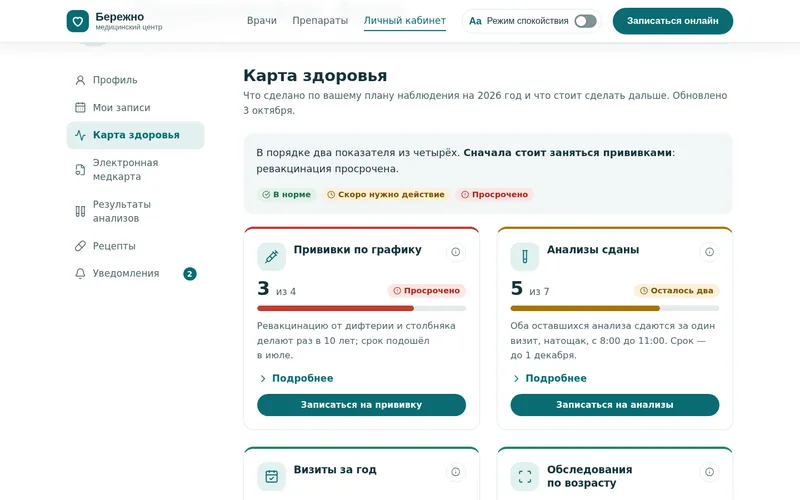
Task: Open Результаты анализов in the sidebar
Action: (135, 211)
